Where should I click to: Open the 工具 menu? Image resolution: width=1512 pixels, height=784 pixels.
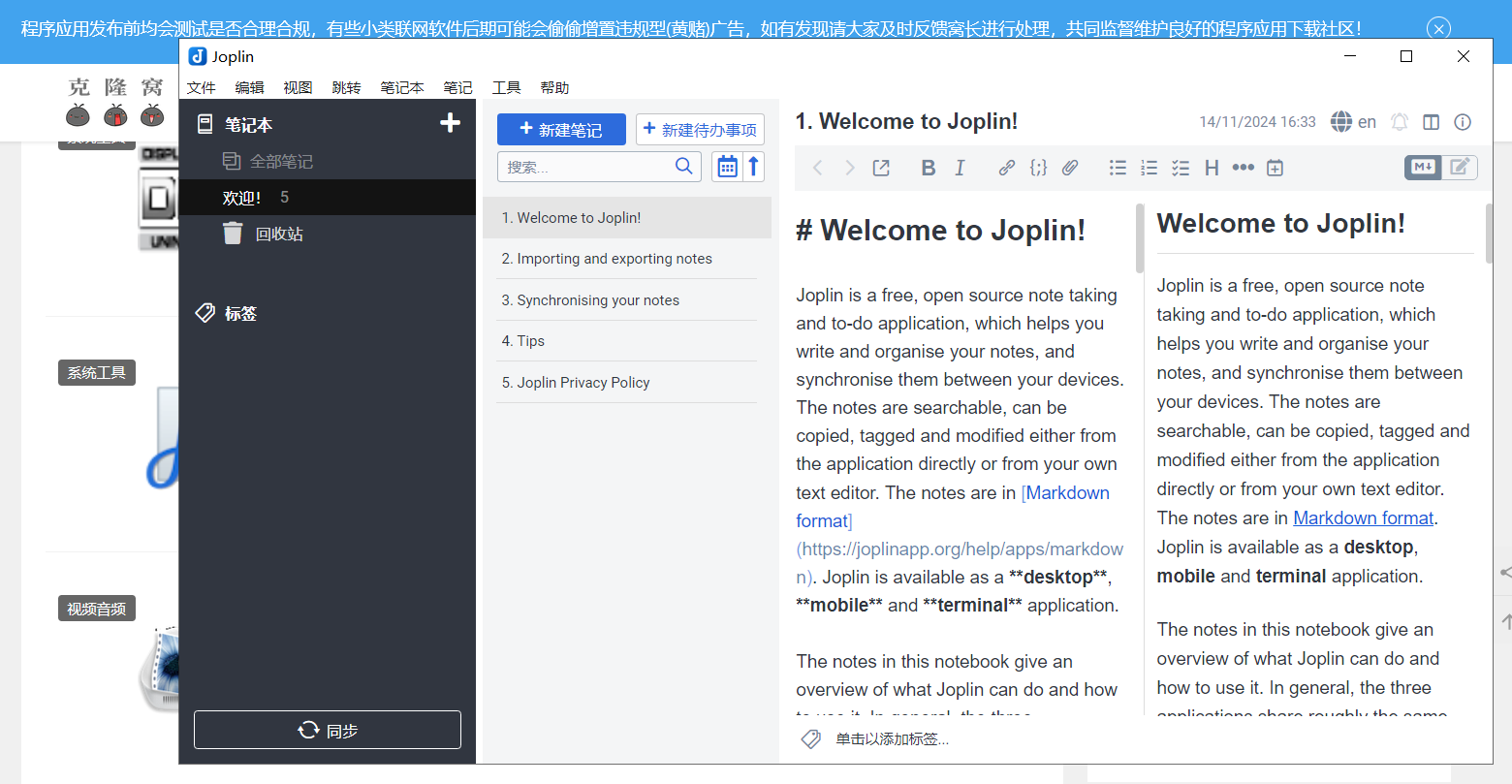[507, 87]
